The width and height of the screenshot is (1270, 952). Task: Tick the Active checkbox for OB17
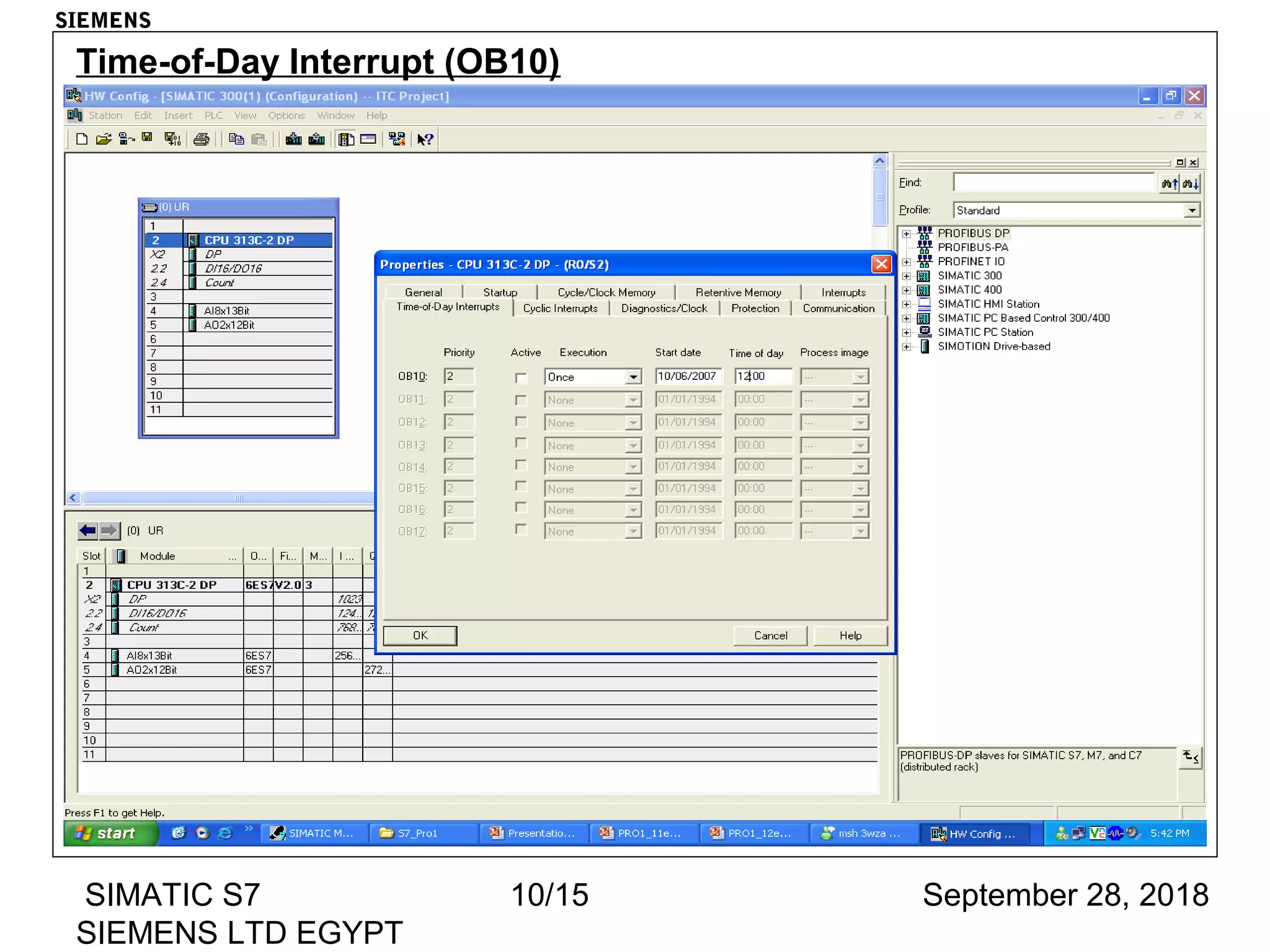pos(521,530)
